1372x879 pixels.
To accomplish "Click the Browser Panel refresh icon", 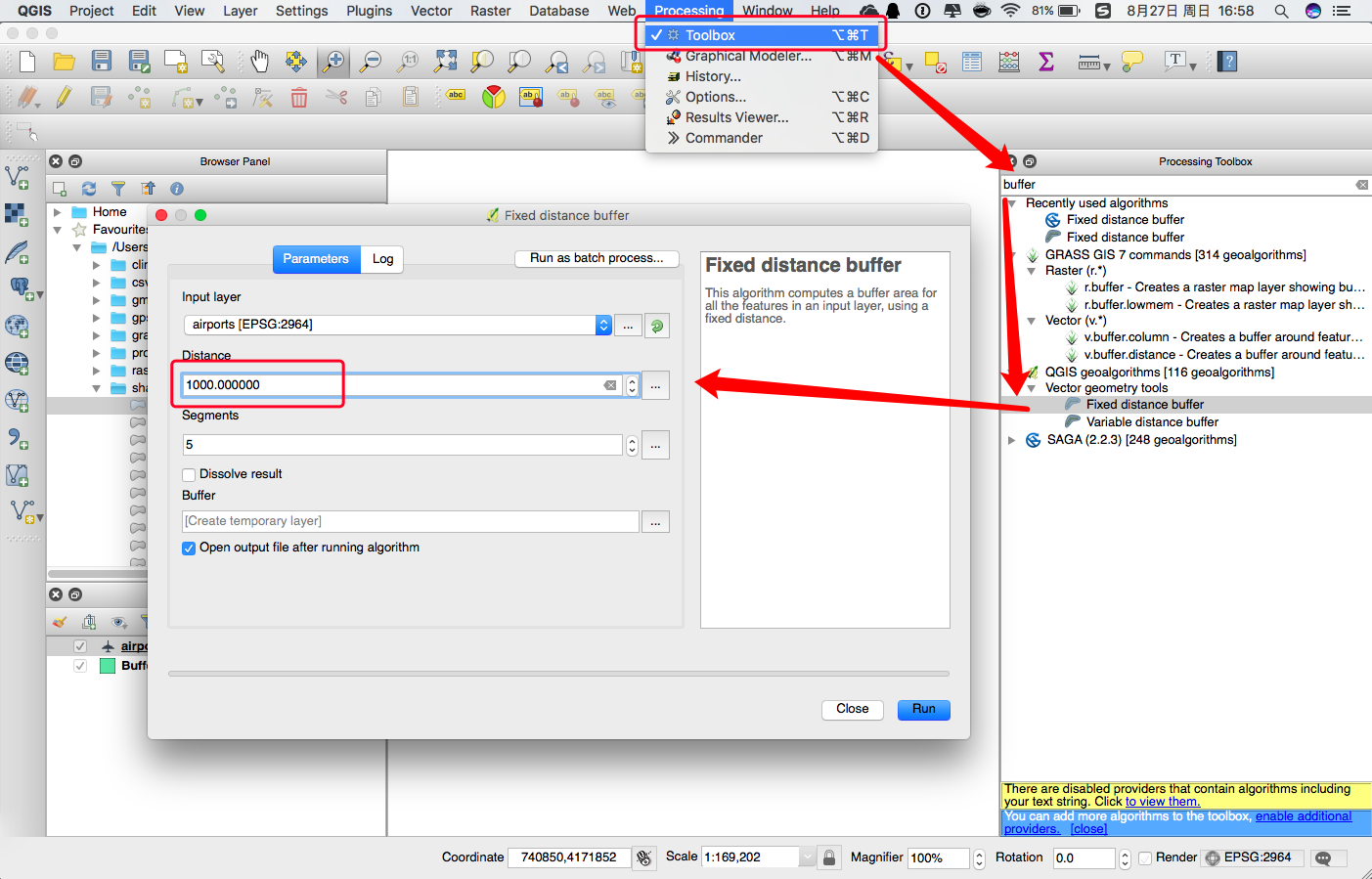I will coord(89,189).
